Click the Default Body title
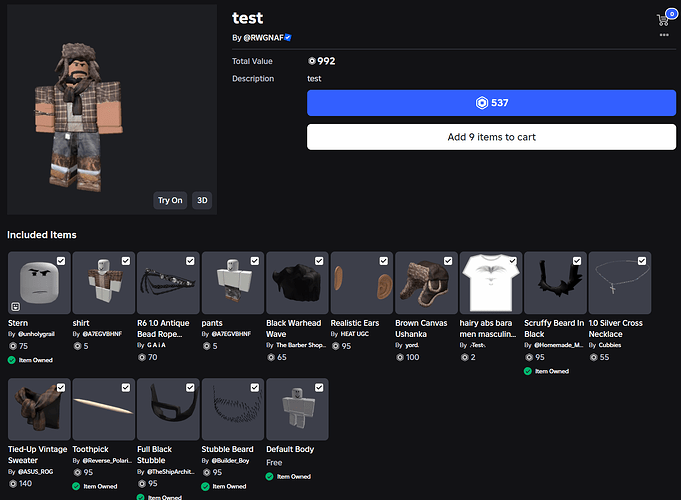 coord(290,450)
